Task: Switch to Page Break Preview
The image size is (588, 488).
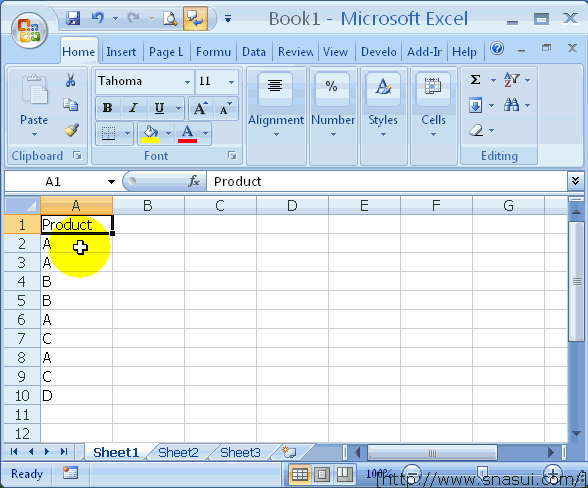Action: point(345,474)
